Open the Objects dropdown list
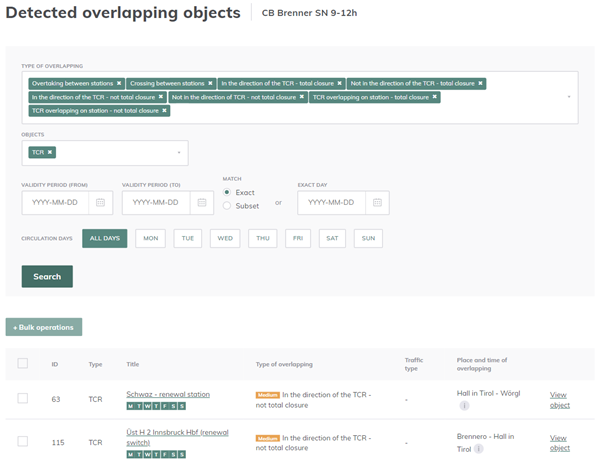The width and height of the screenshot is (605, 461). click(x=178, y=152)
